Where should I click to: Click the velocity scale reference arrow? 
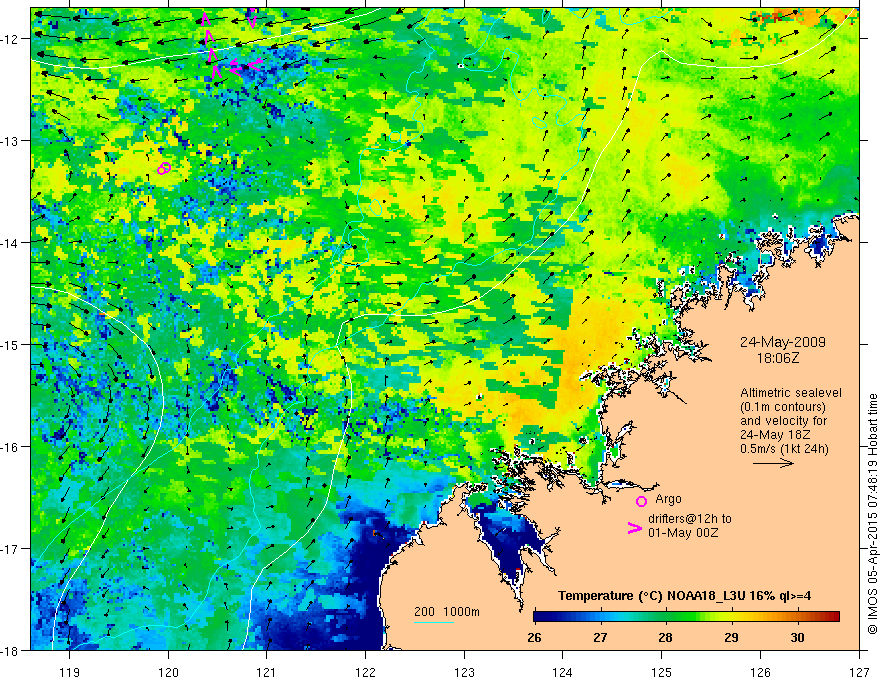(x=773, y=463)
